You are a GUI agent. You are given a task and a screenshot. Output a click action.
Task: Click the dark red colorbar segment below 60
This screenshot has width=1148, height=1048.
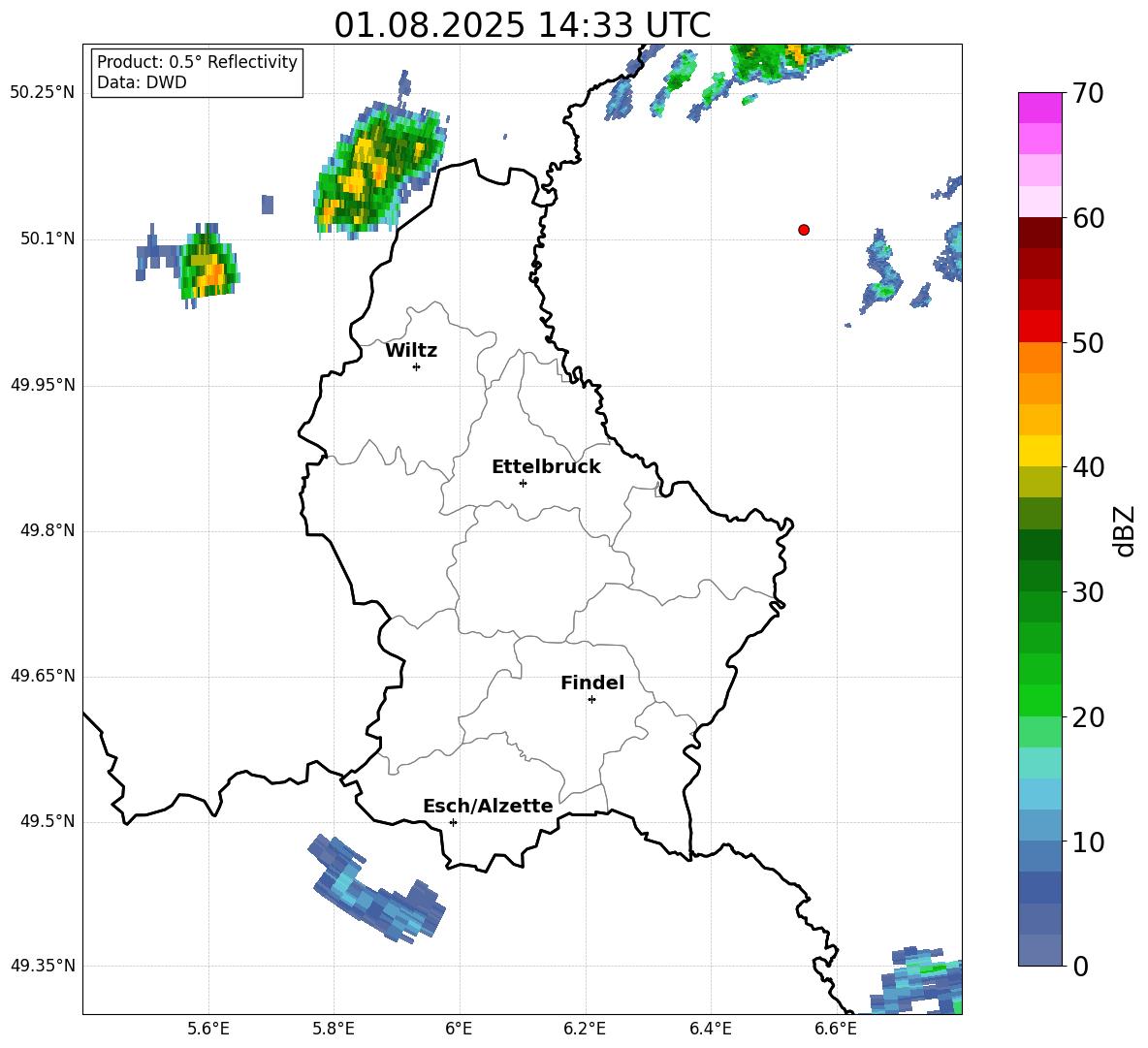[x=1040, y=233]
